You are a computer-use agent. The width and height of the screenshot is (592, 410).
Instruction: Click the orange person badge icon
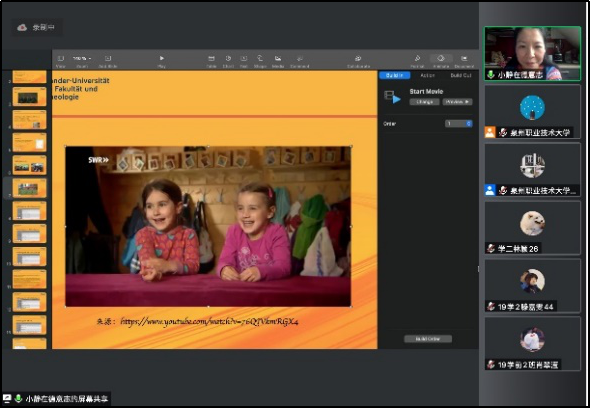click(x=490, y=133)
